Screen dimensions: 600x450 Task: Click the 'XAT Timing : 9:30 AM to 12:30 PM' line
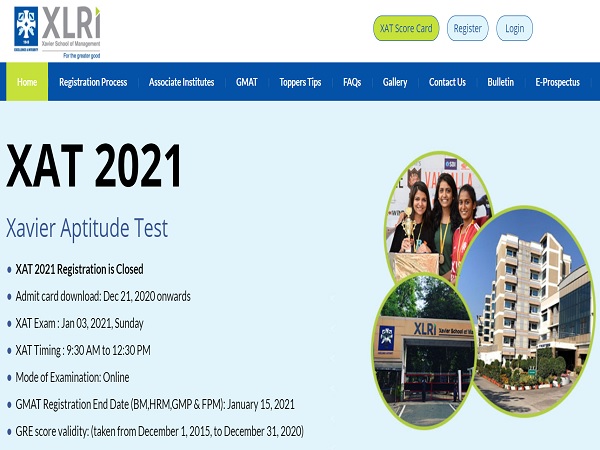83,351
